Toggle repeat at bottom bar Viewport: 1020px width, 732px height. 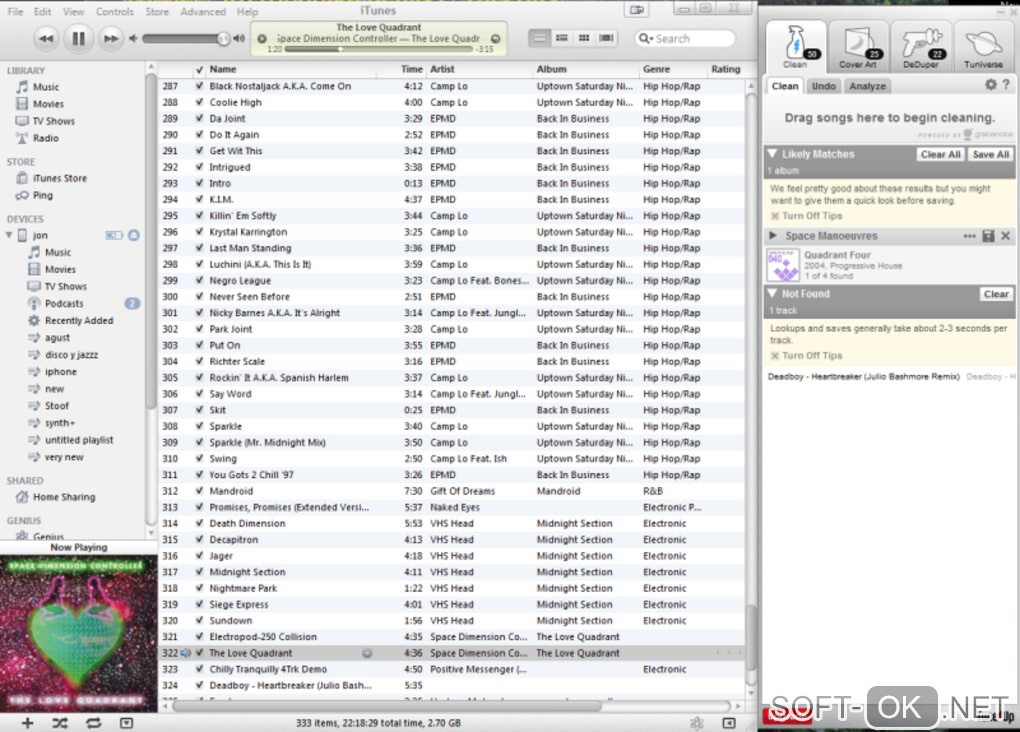93,723
